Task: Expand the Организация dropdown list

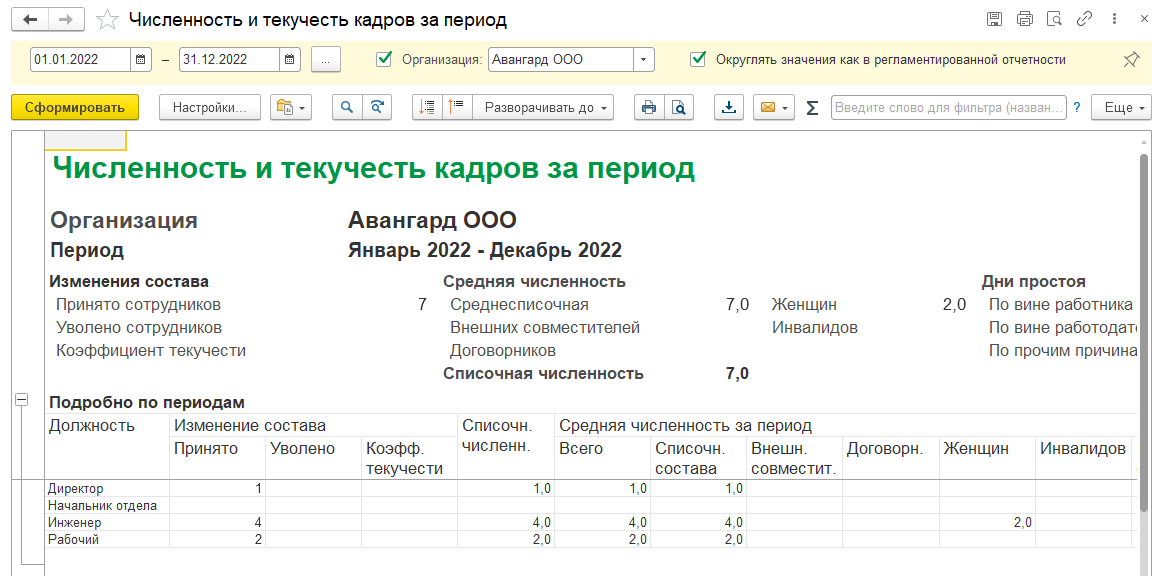Action: pos(644,60)
